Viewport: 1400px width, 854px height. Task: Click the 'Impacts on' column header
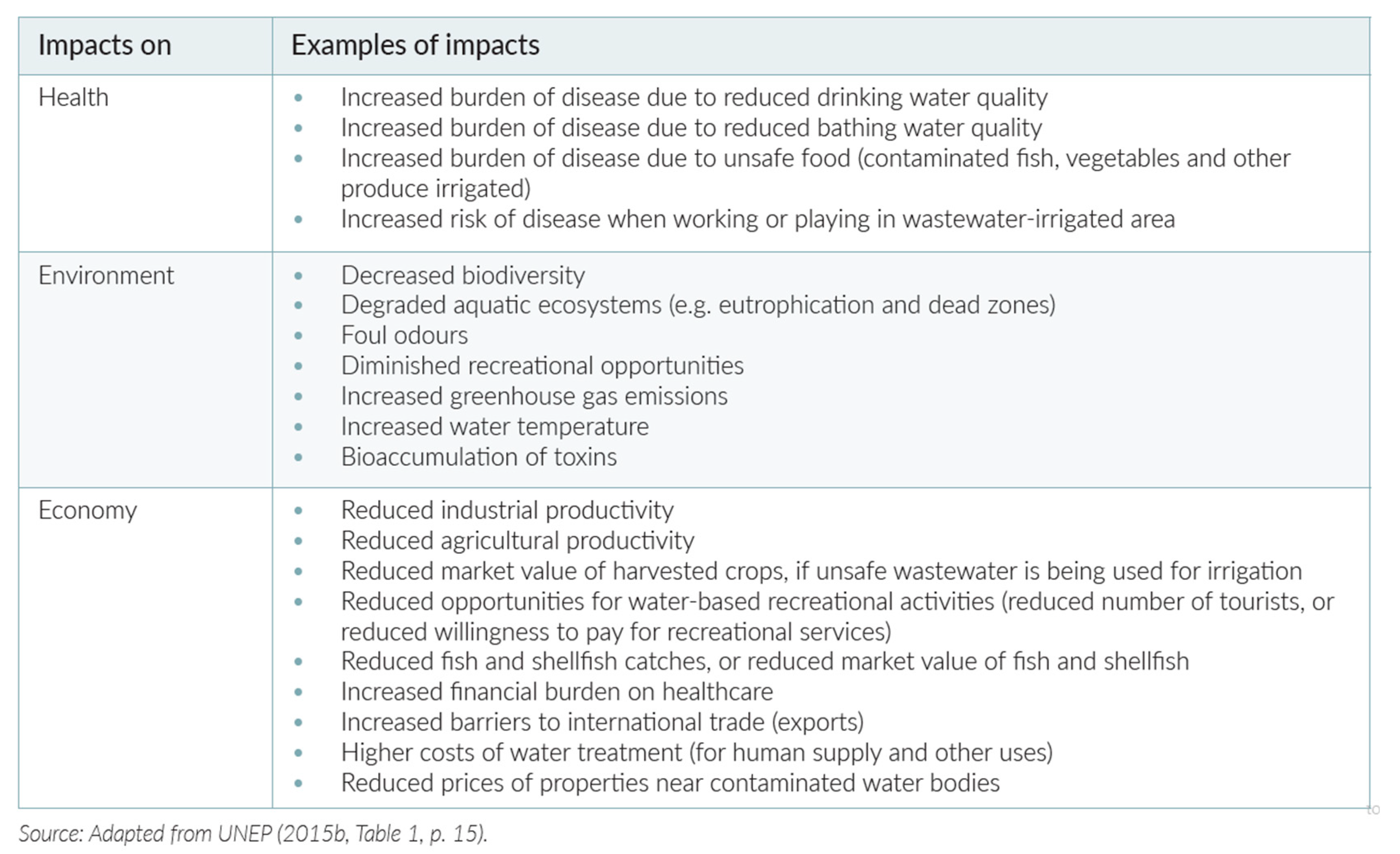tap(105, 46)
